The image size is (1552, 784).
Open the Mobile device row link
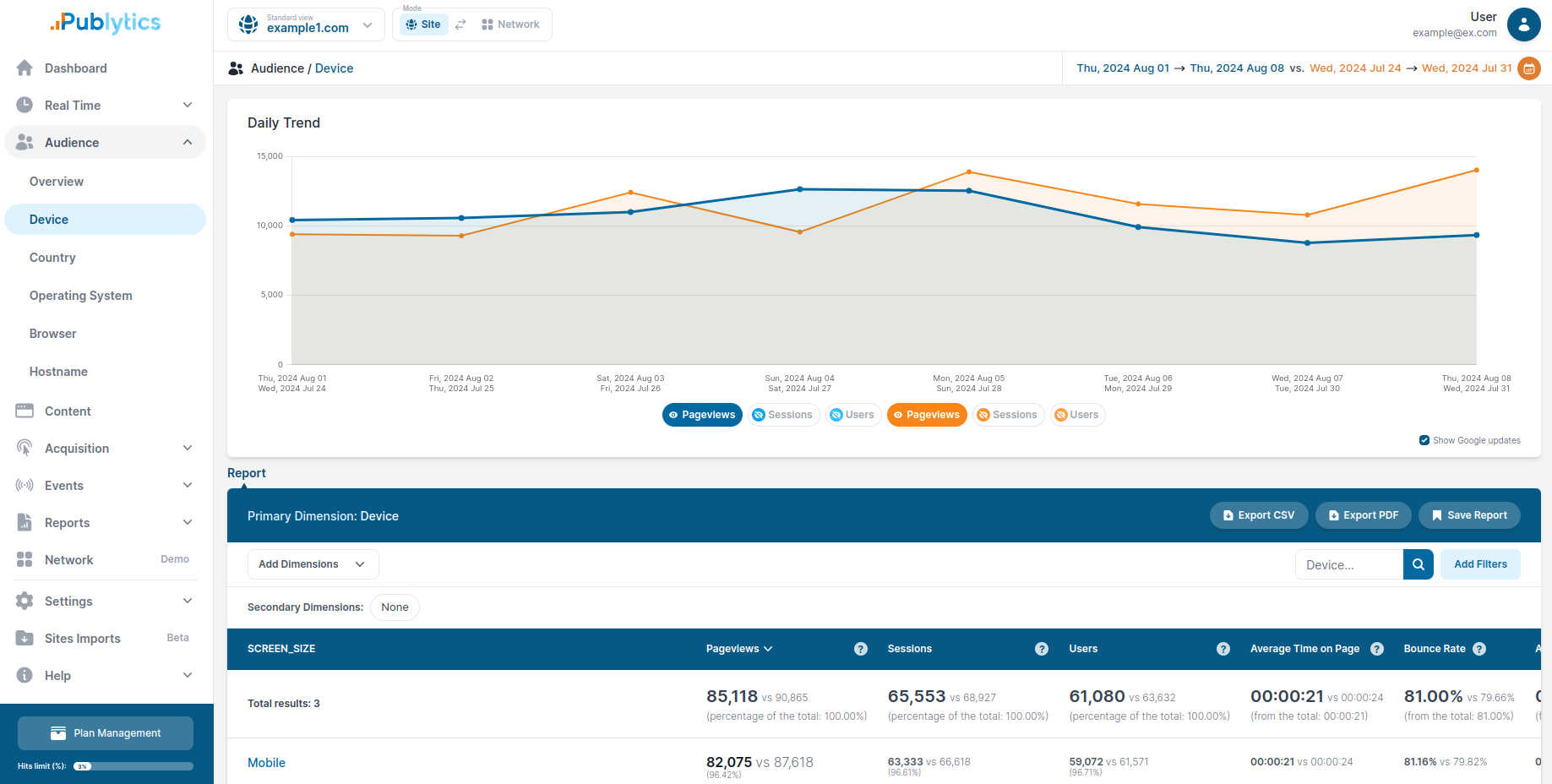coord(266,763)
